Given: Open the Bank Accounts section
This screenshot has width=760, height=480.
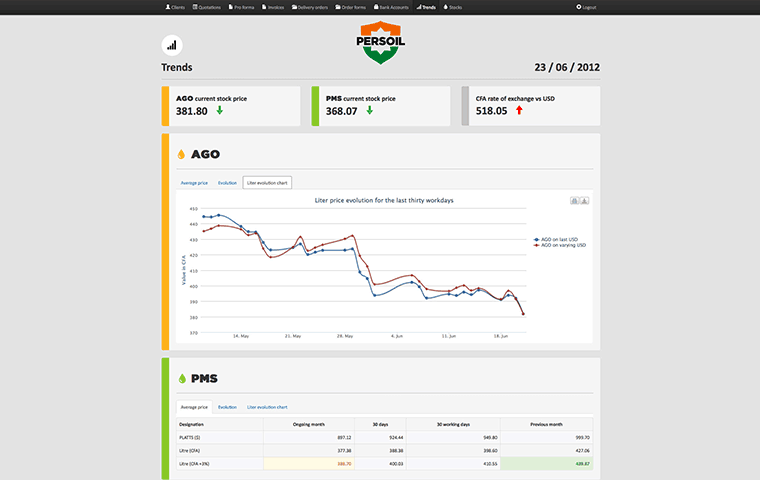Looking at the screenshot, I should [x=391, y=7].
